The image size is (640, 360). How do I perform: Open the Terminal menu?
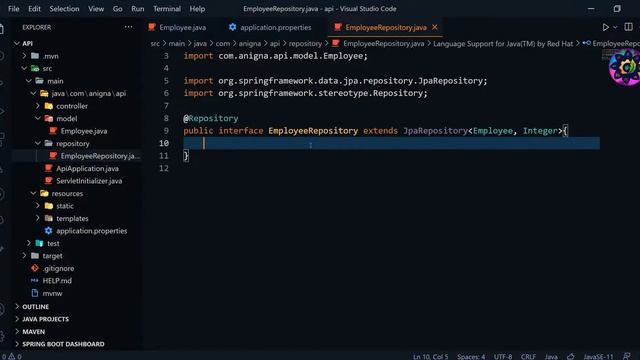(167, 9)
